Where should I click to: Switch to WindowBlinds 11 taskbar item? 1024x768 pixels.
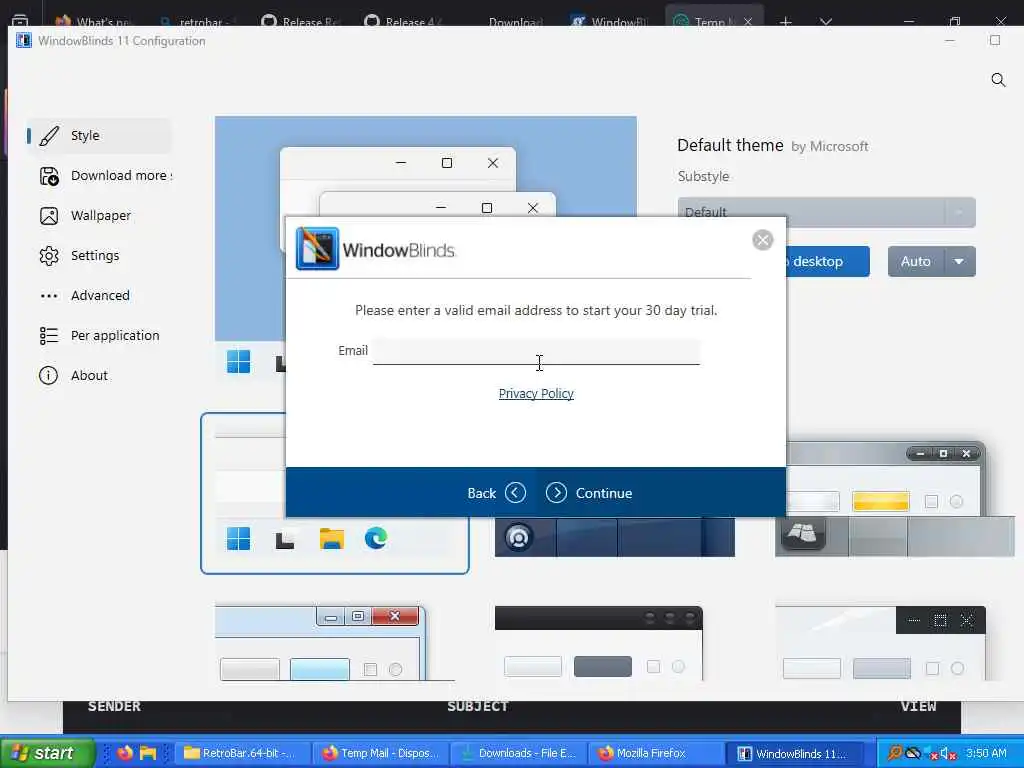pyautogui.click(x=794, y=753)
